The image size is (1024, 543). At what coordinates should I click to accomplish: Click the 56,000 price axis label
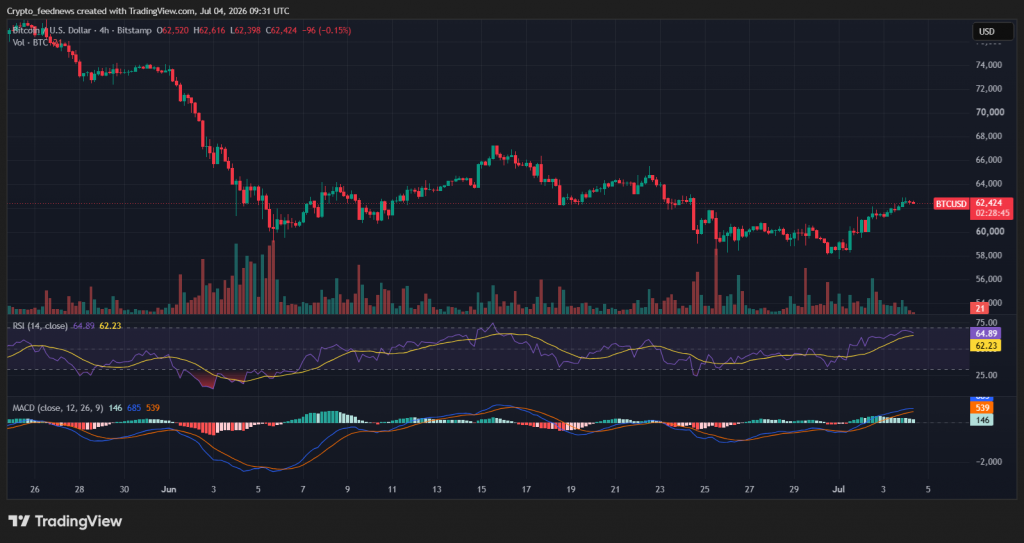(990, 278)
